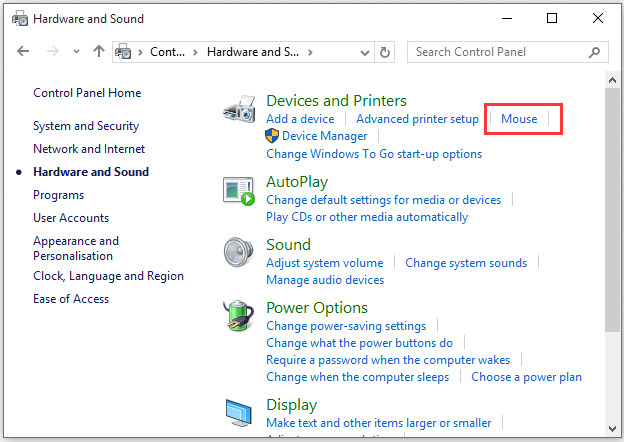Image resolution: width=624 pixels, height=442 pixels.
Task: Open Power Options heading
Action: pos(317,308)
